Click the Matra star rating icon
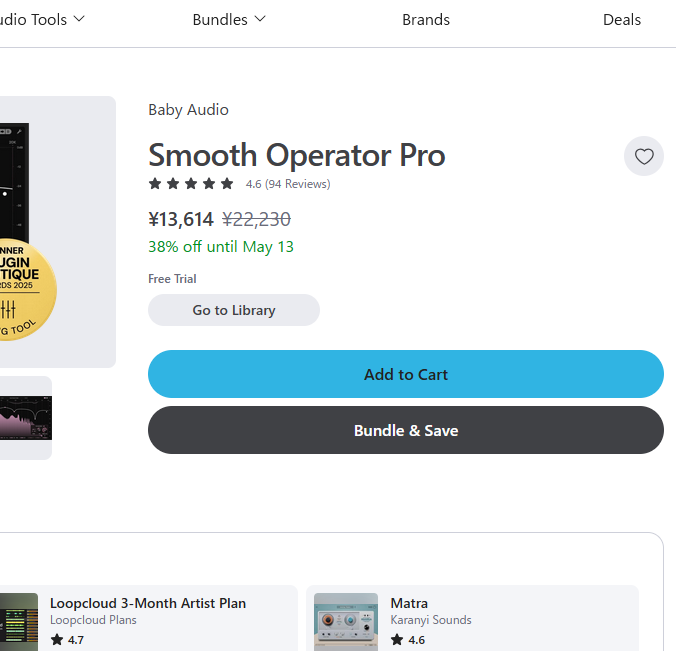Viewport: 676px width, 651px height. coord(397,640)
